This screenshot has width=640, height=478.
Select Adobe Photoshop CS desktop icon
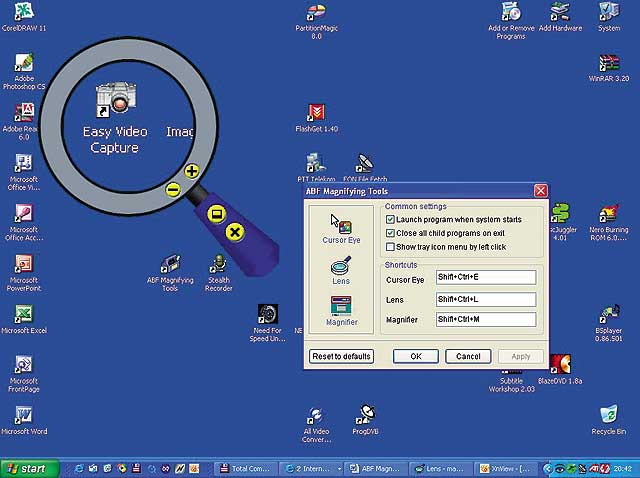24,71
